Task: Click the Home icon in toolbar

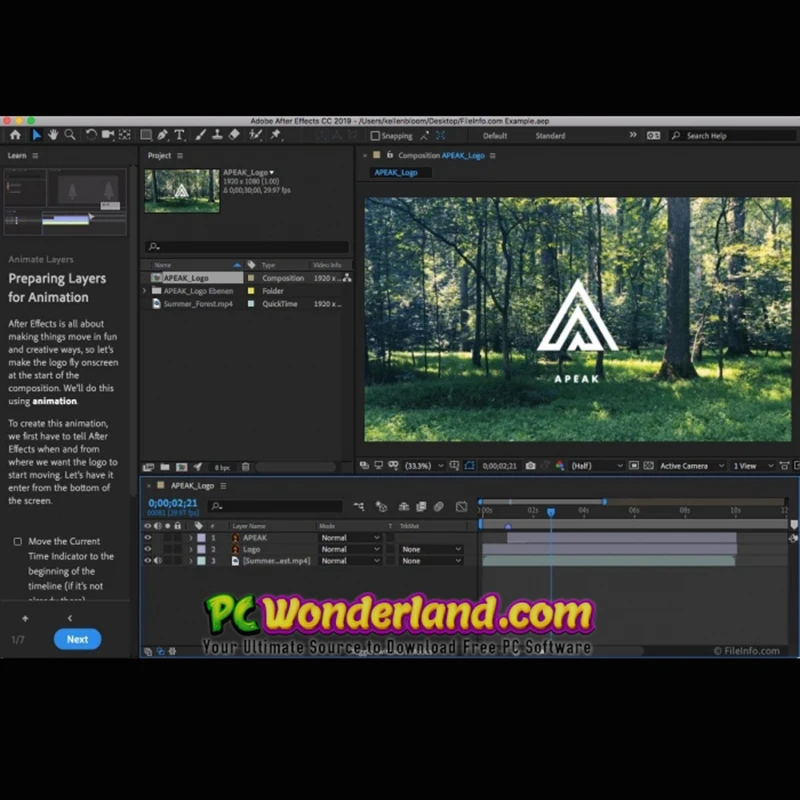Action: pyautogui.click(x=15, y=135)
